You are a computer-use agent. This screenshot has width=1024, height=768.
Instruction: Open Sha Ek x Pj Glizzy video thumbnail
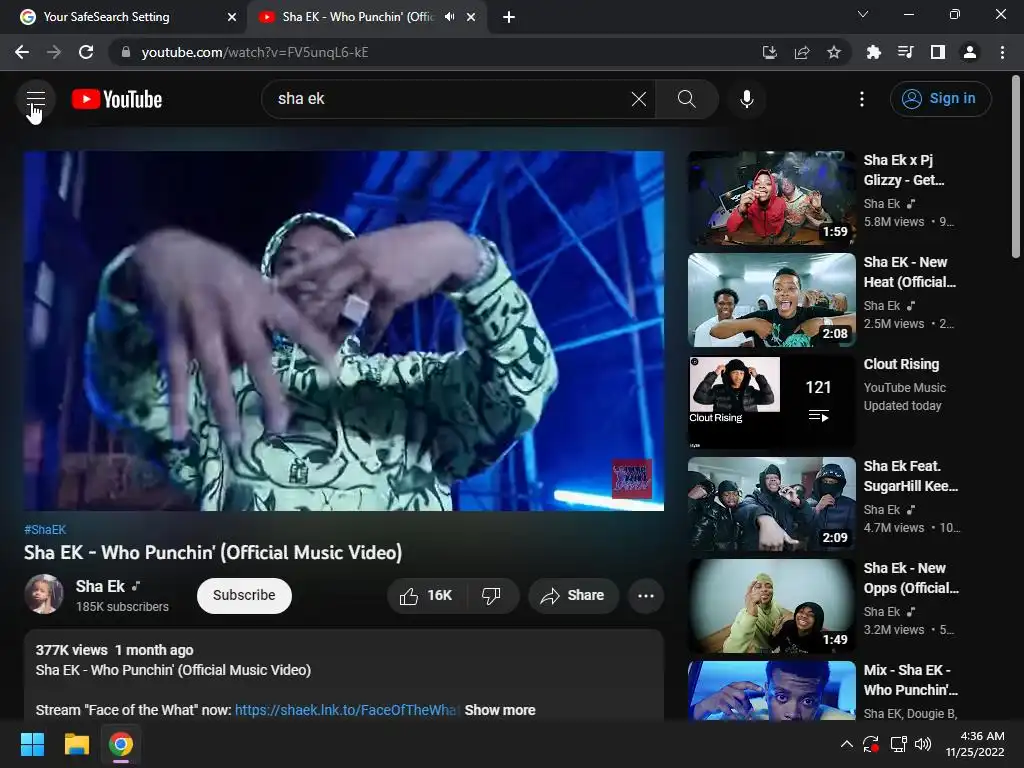(x=771, y=198)
